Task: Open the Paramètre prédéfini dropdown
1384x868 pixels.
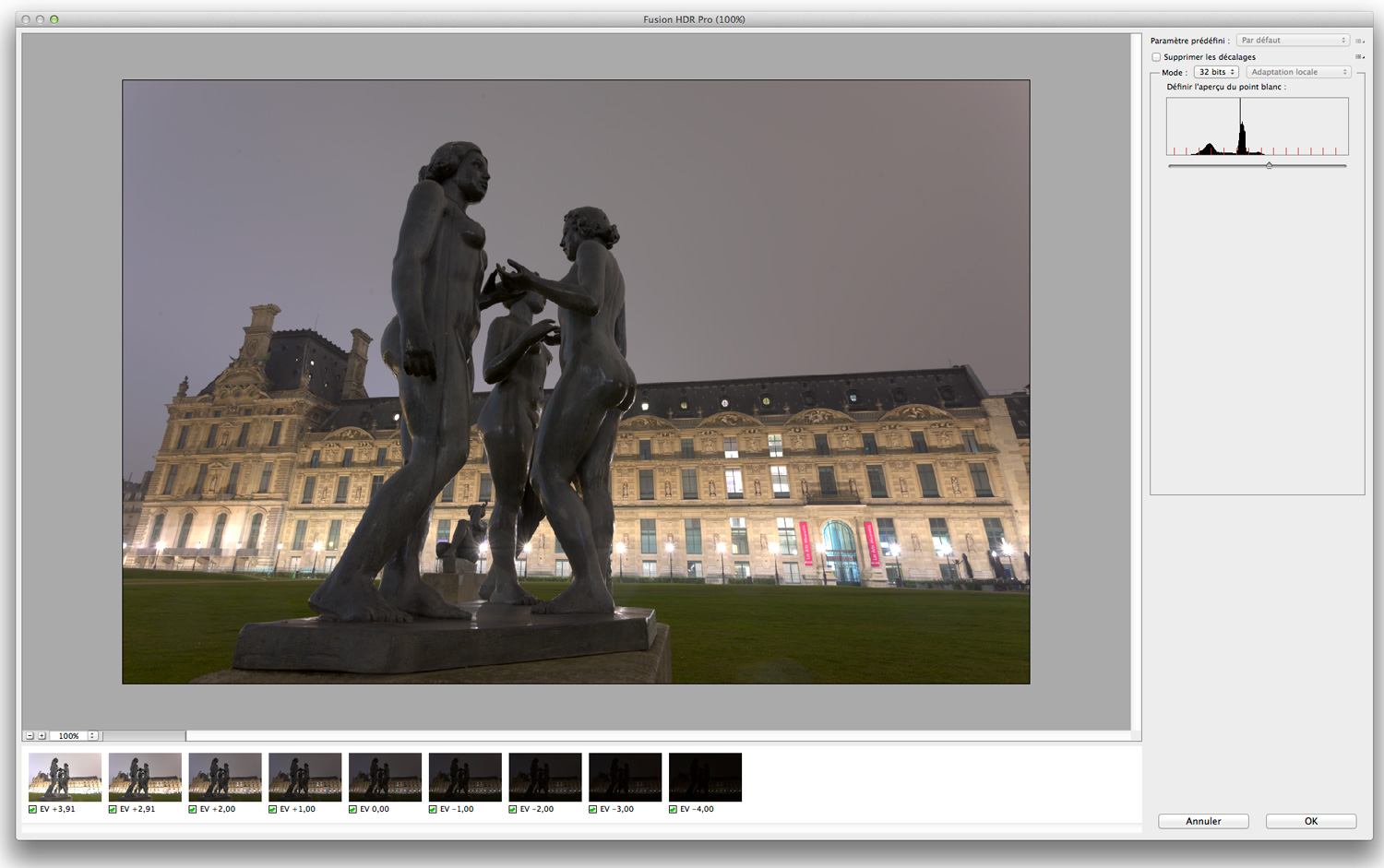Action: coord(1293,41)
